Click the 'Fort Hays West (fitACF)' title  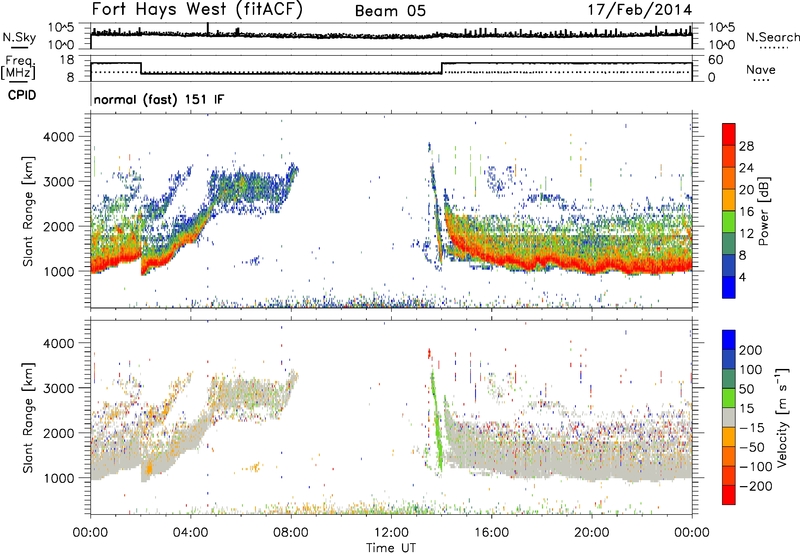197,9
